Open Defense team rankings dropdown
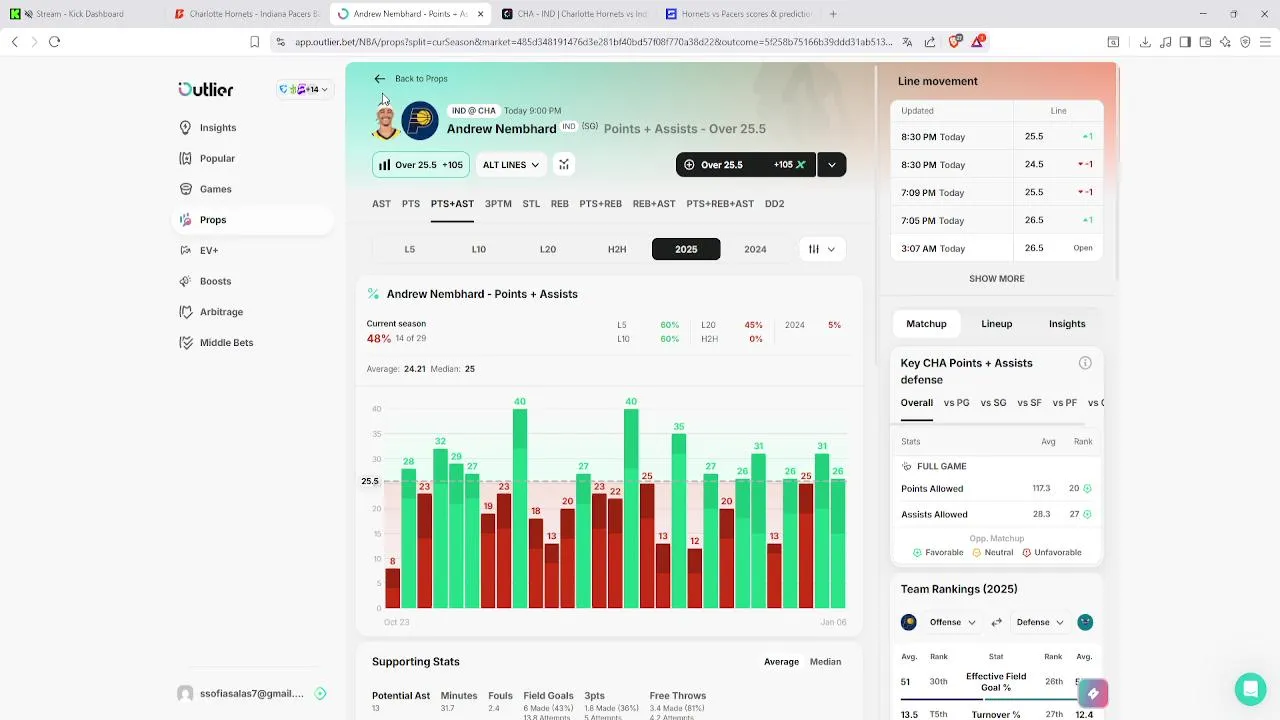This screenshot has height=720, width=1280. coord(1040,622)
